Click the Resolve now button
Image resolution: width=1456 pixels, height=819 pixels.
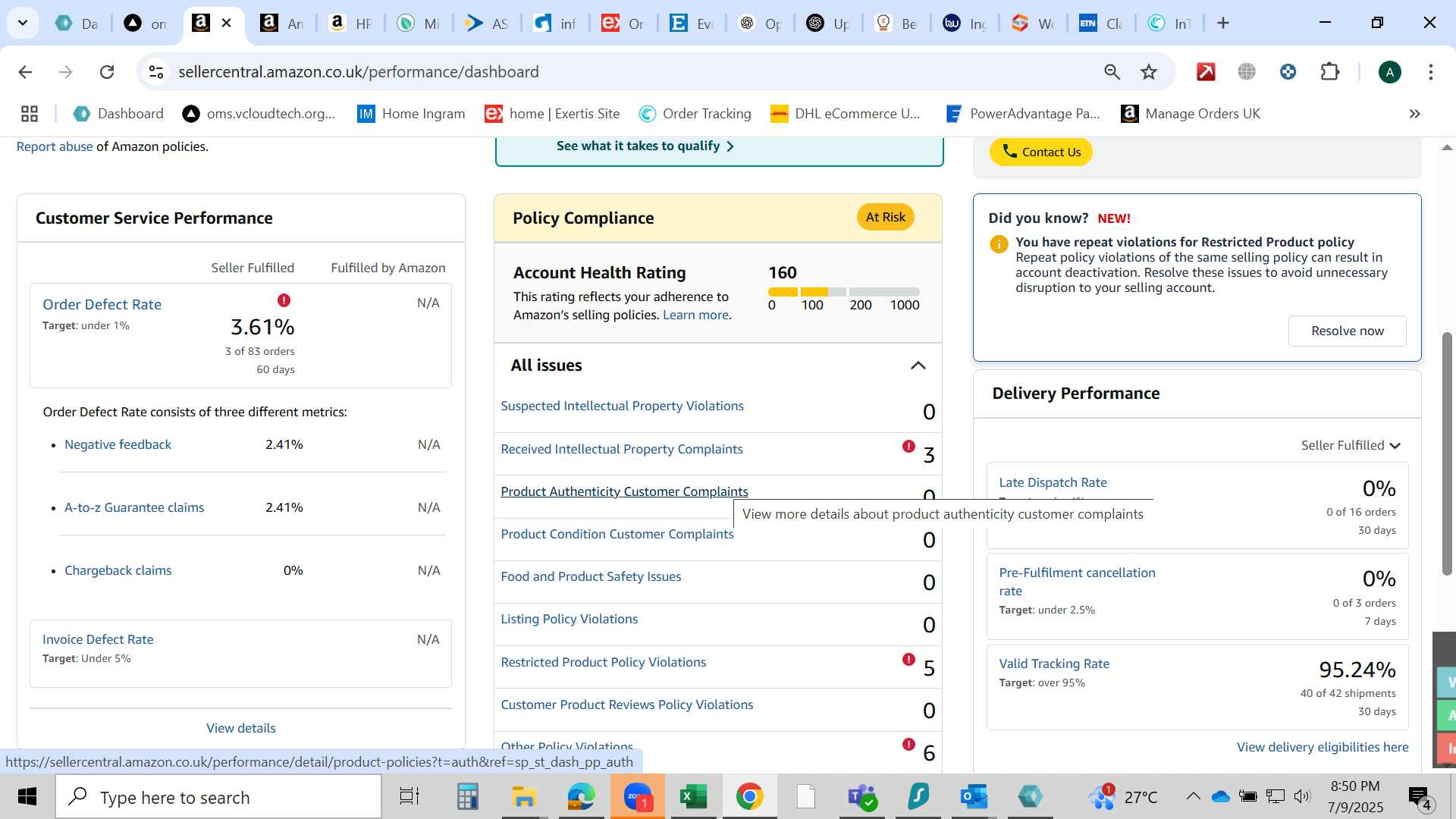[x=1347, y=331]
